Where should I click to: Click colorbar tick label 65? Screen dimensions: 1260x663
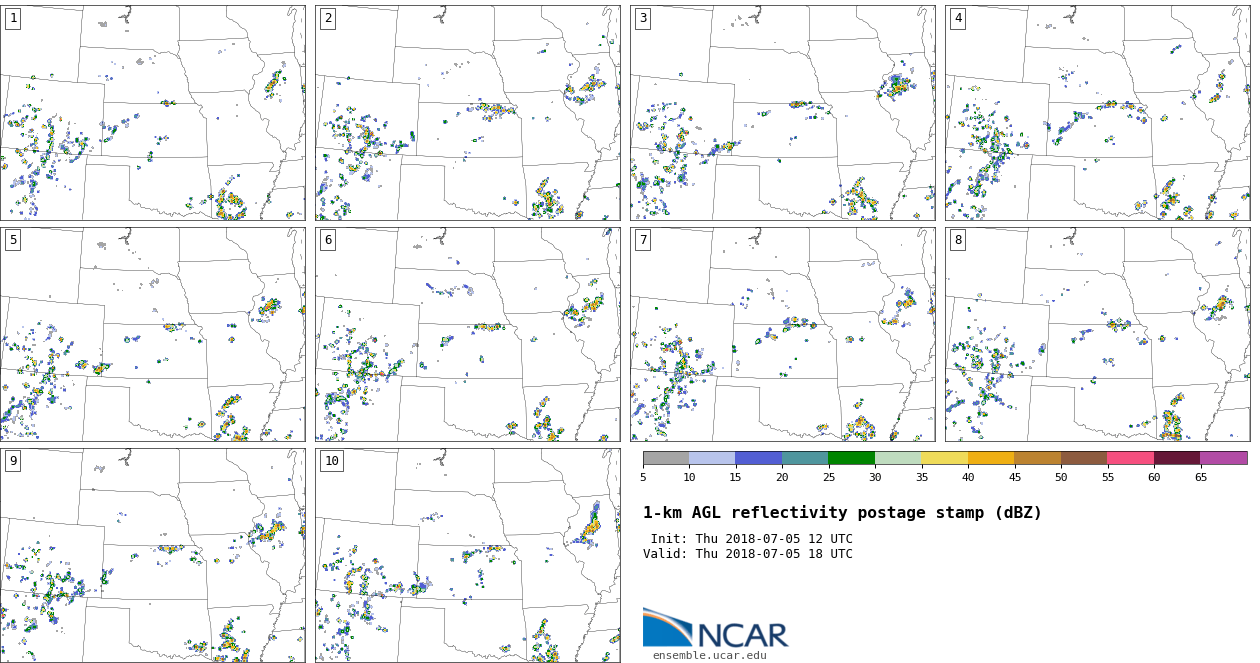click(1200, 478)
